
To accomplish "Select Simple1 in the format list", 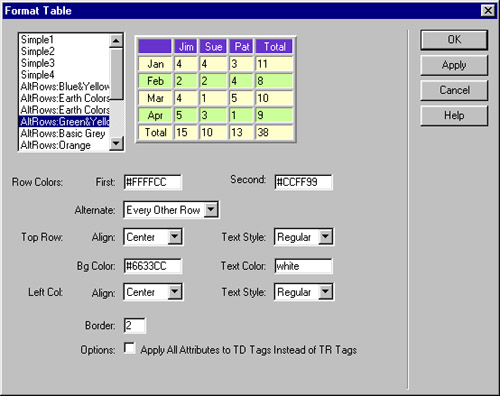I will [64, 40].
